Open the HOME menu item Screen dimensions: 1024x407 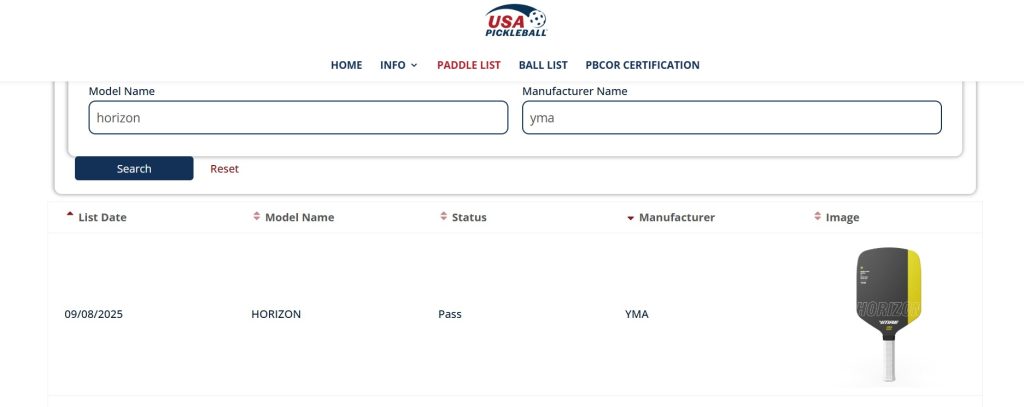pos(346,65)
